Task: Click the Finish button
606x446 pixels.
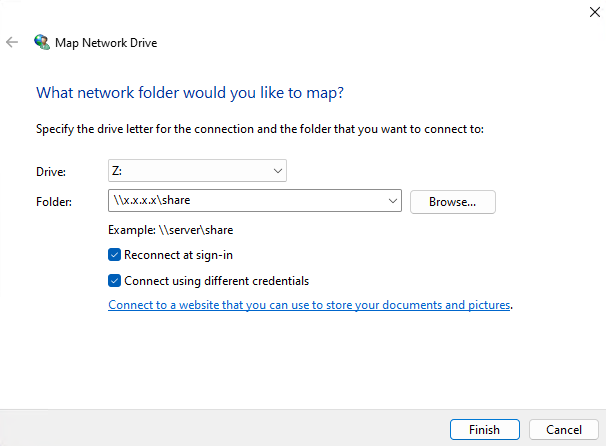Action: click(483, 429)
